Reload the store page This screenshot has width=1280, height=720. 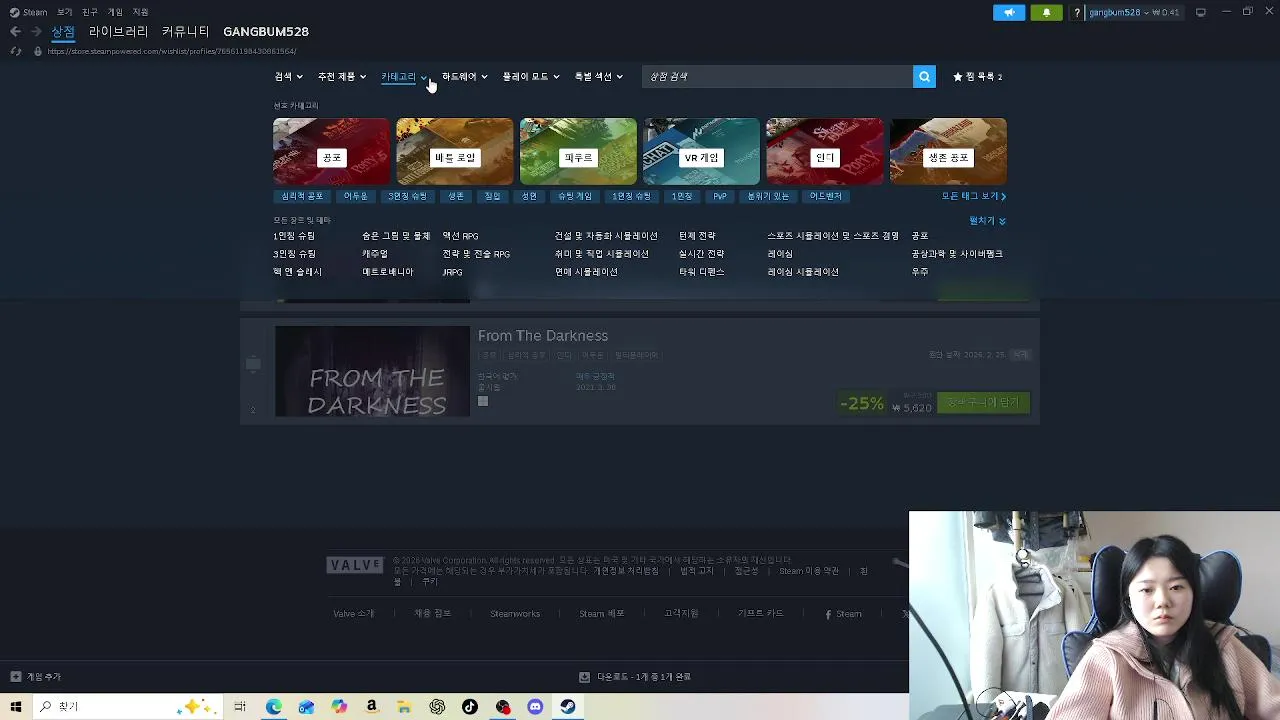pyautogui.click(x=16, y=51)
